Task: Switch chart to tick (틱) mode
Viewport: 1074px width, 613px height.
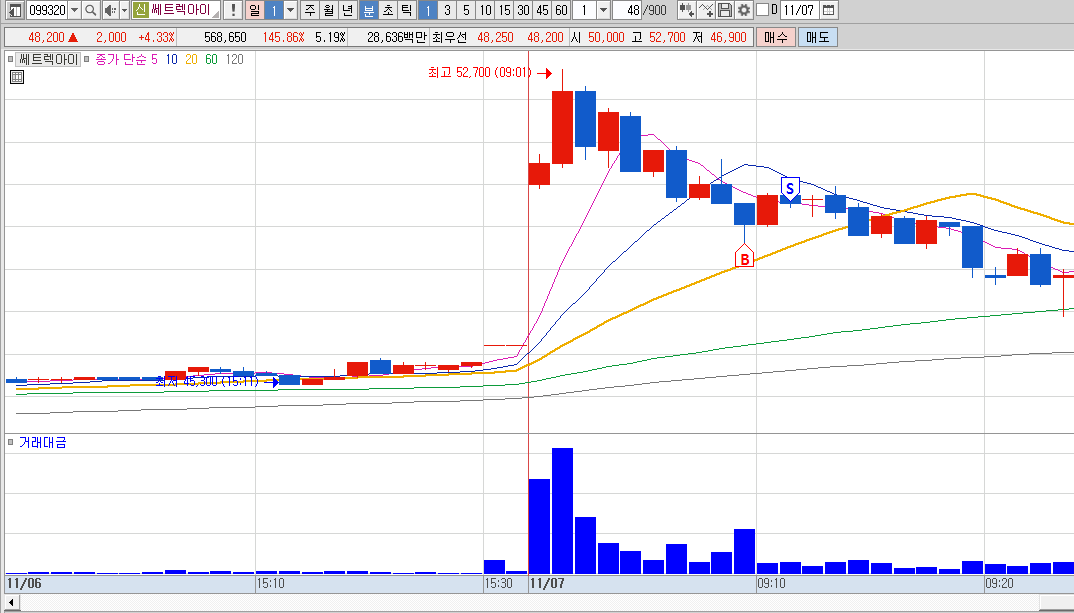Action: 406,10
